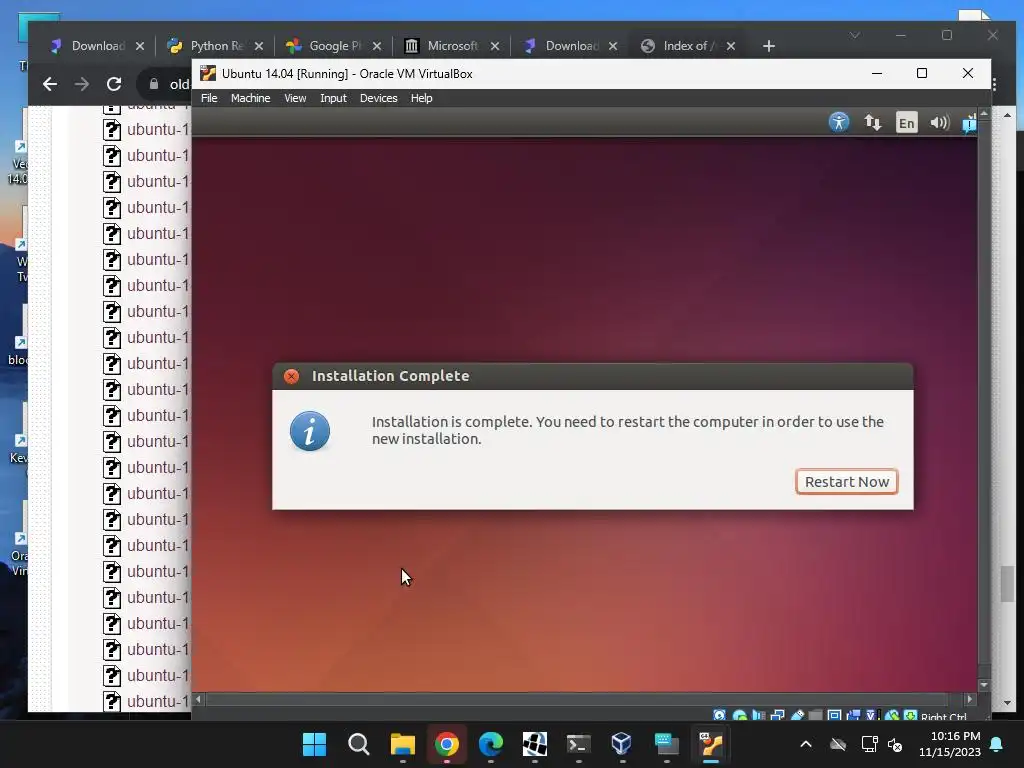Close the Index of Chrome tab
Image resolution: width=1024 pixels, height=768 pixels.
[731, 46]
